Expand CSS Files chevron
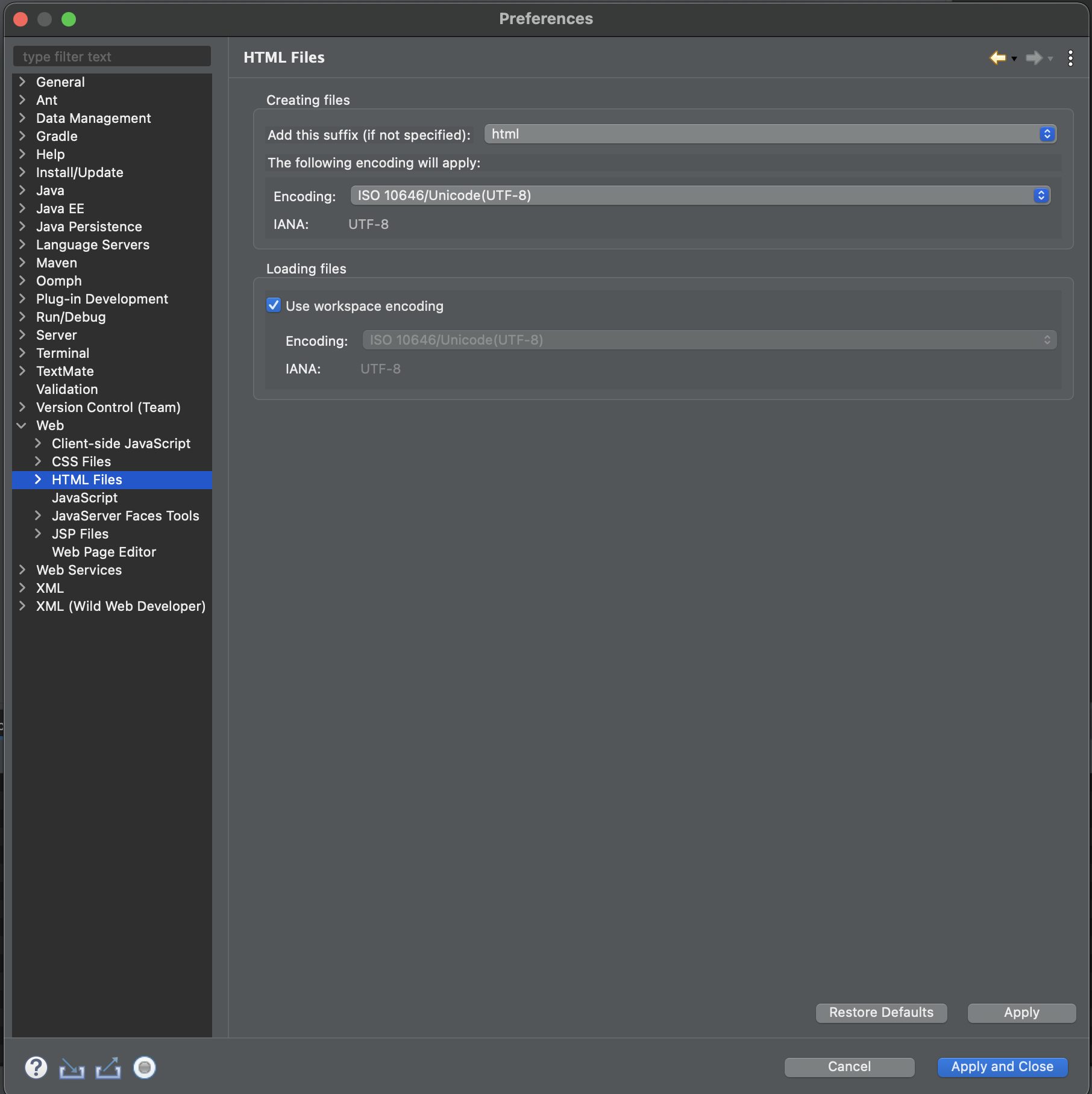Screen dimensions: 1092x1094 pyautogui.click(x=38, y=461)
